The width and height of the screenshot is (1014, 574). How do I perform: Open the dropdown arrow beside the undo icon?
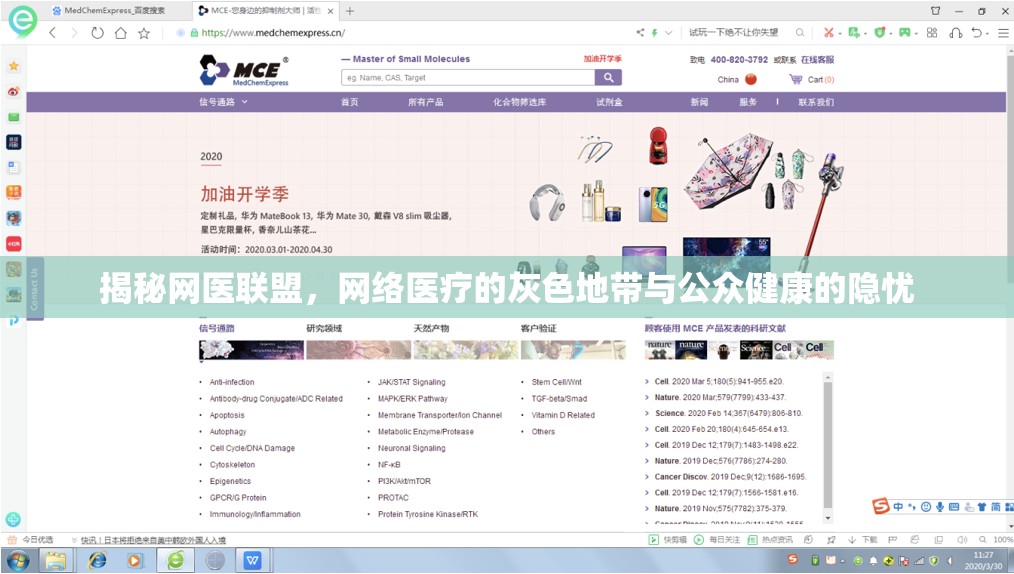[x=988, y=33]
